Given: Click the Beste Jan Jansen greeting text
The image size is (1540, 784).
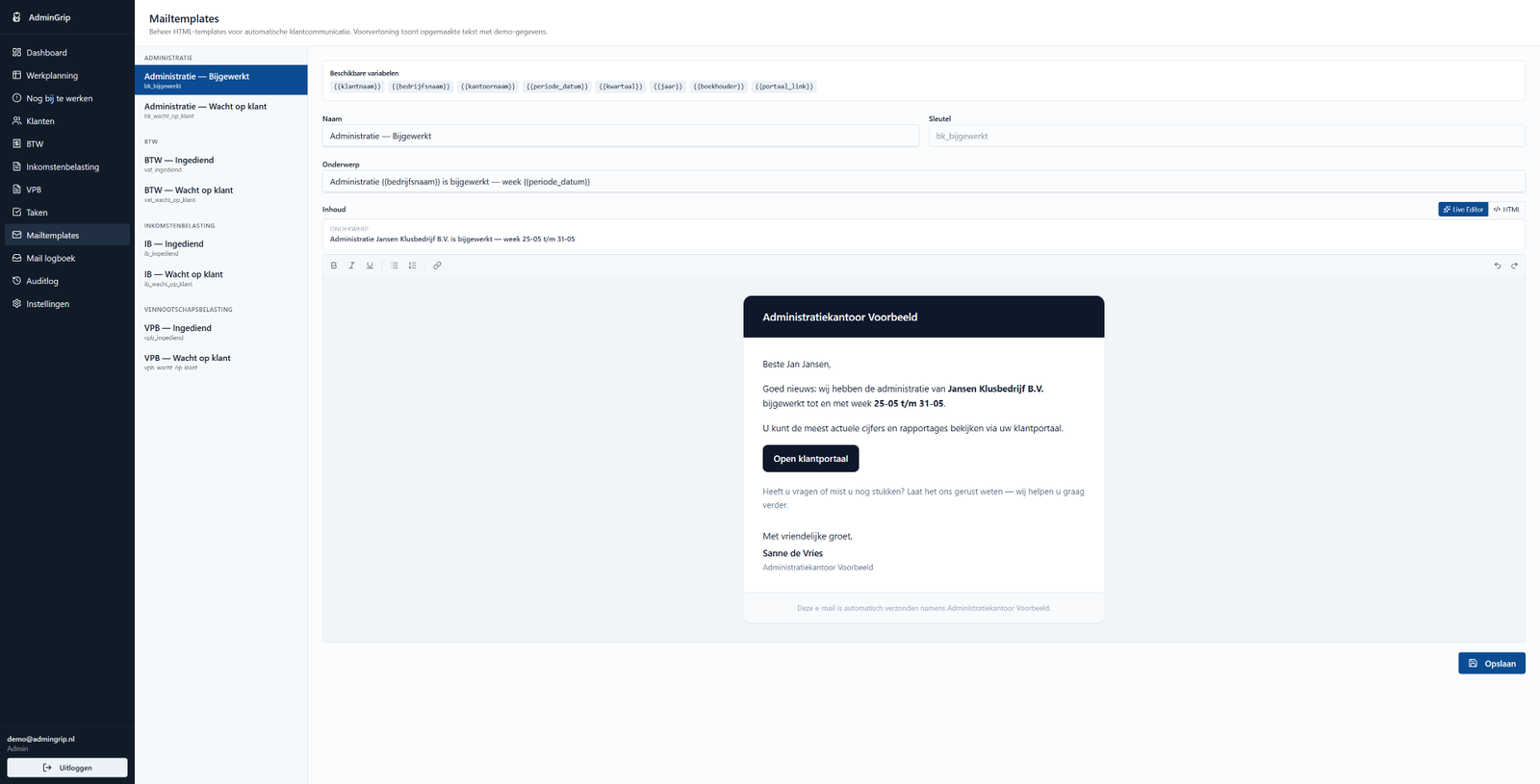Looking at the screenshot, I should coord(796,365).
